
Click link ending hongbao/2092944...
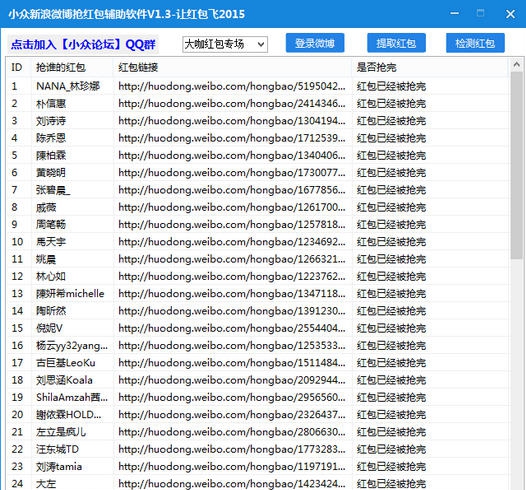pyautogui.click(x=232, y=380)
